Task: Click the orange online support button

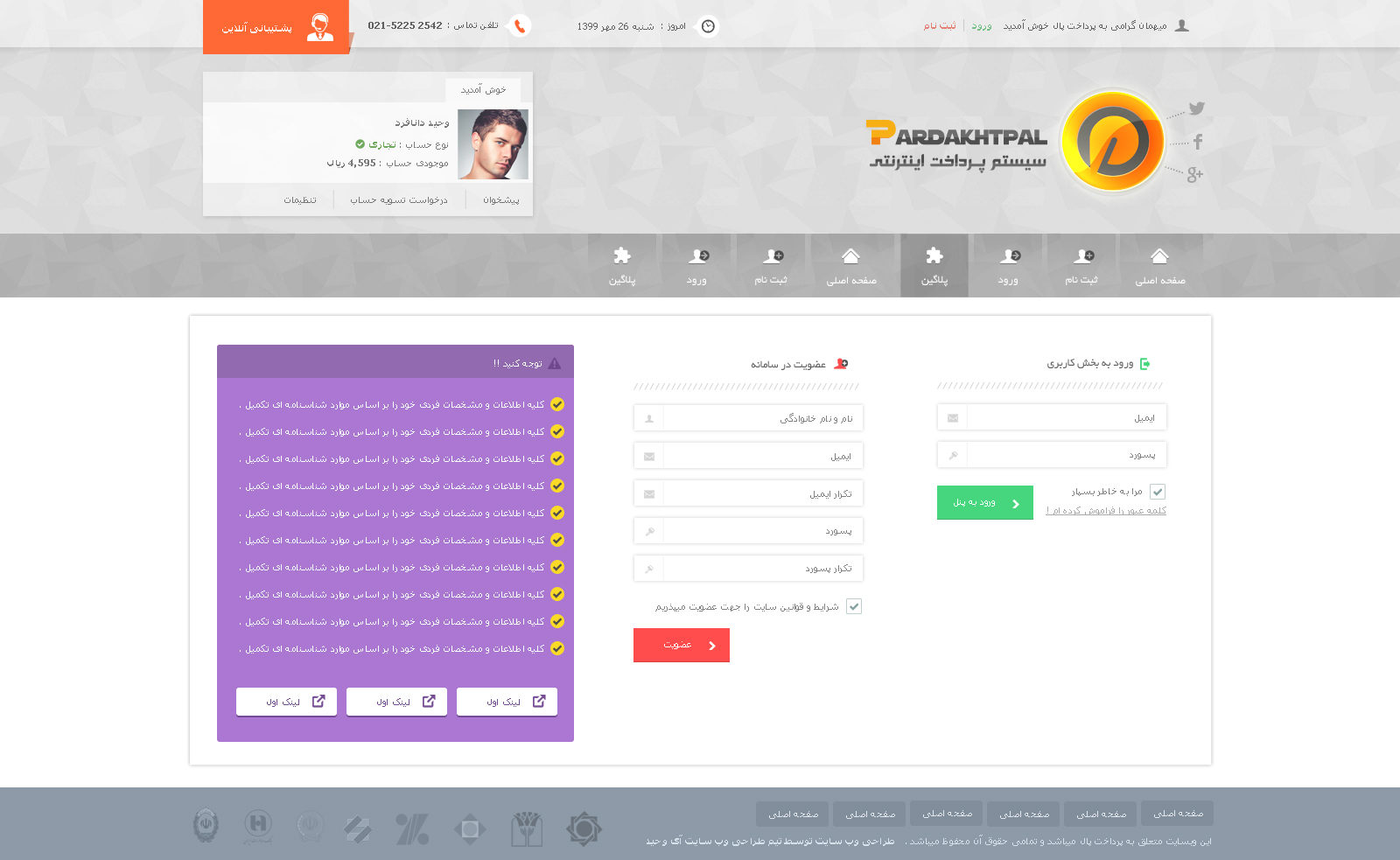Action: point(276,27)
